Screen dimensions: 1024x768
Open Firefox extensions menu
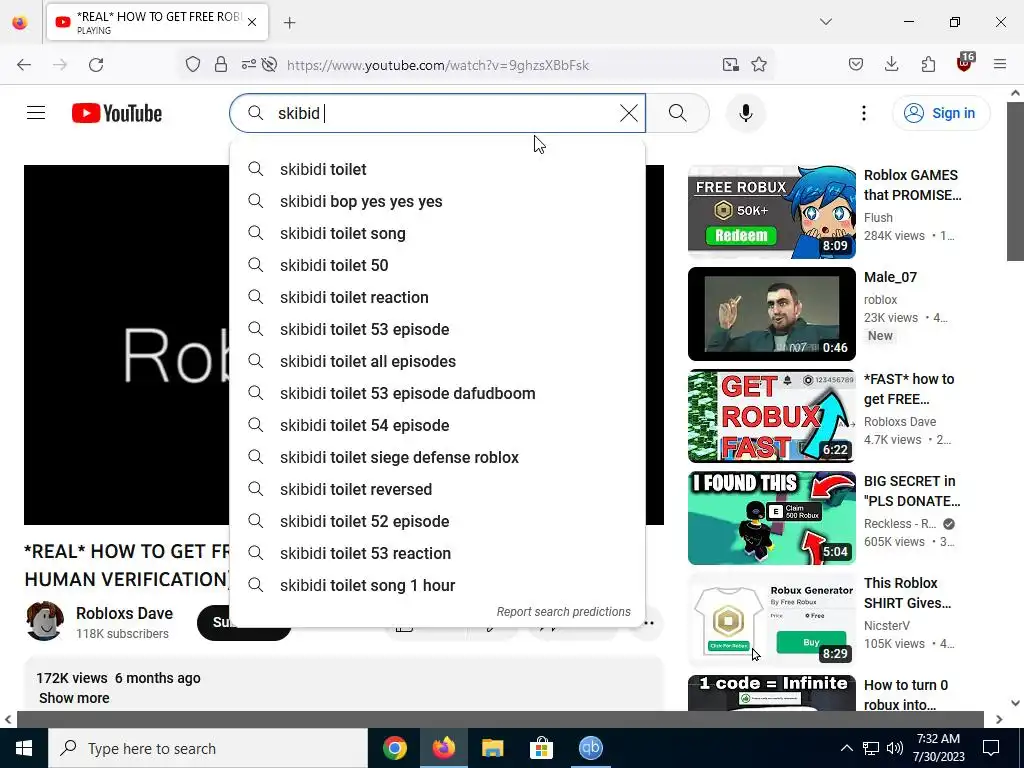[928, 65]
